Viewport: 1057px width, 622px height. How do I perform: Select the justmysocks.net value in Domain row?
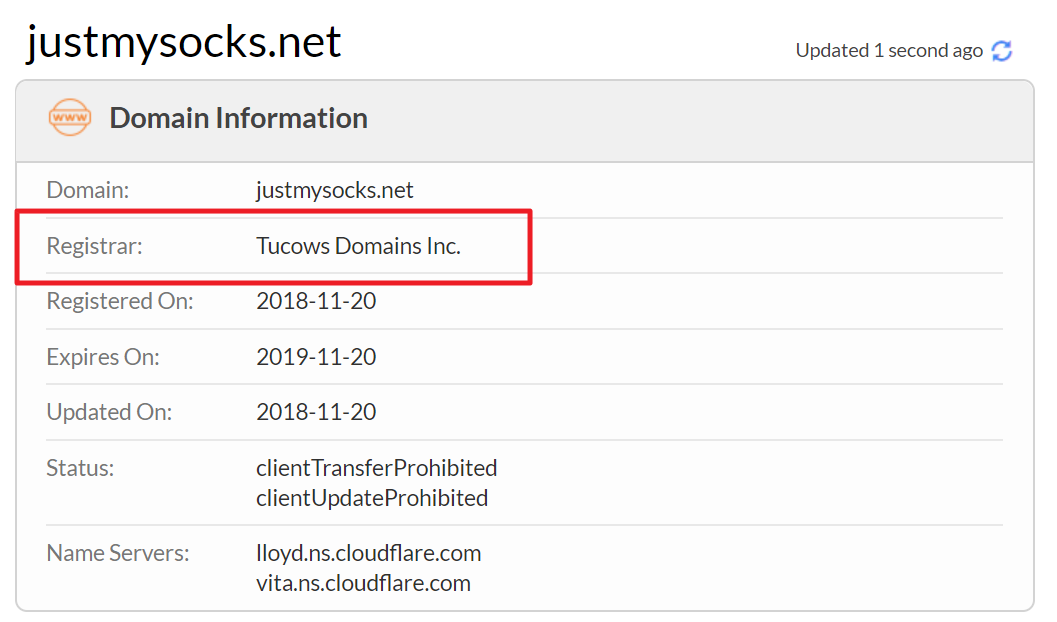click(334, 190)
